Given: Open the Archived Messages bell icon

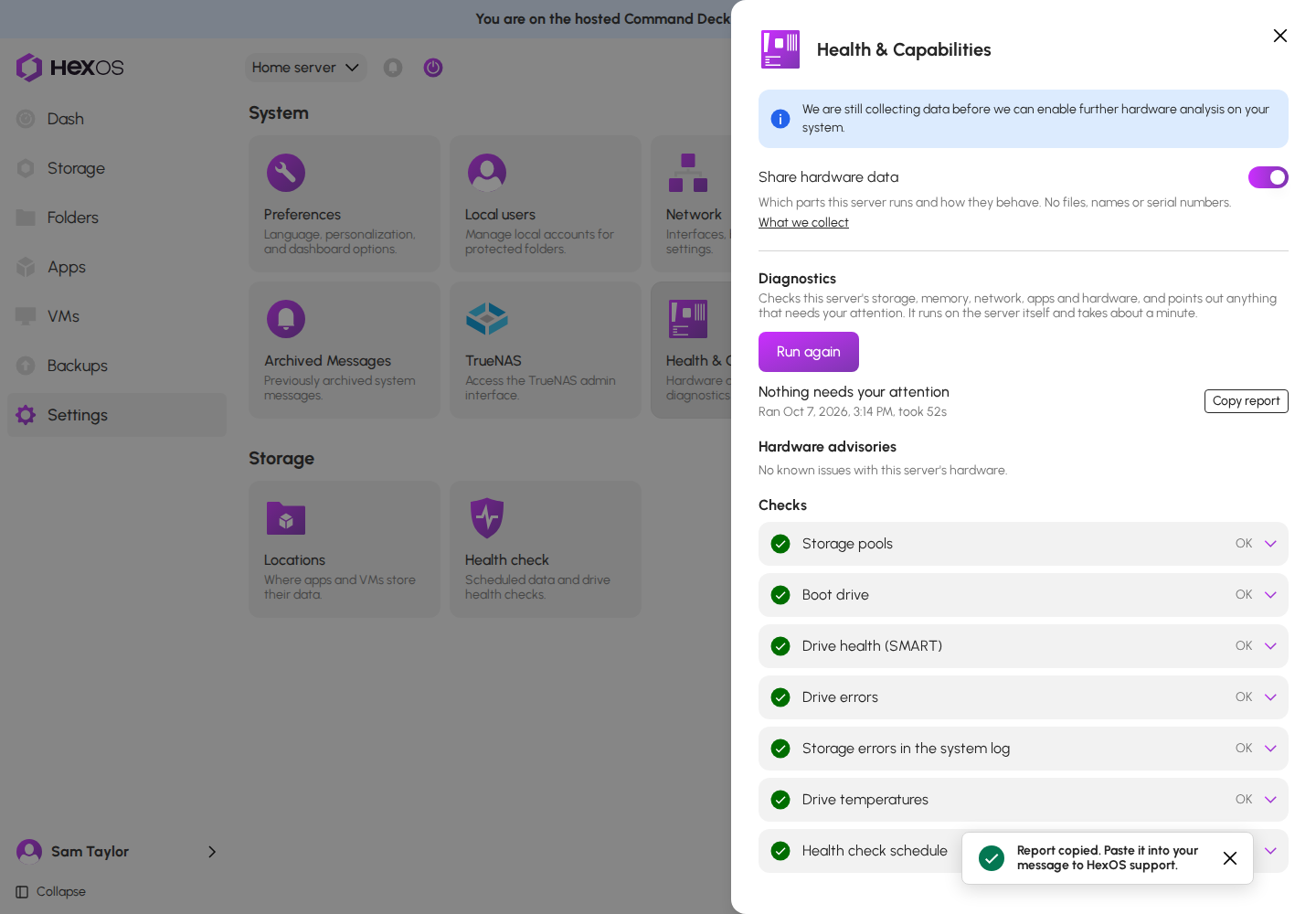Looking at the screenshot, I should tap(286, 319).
